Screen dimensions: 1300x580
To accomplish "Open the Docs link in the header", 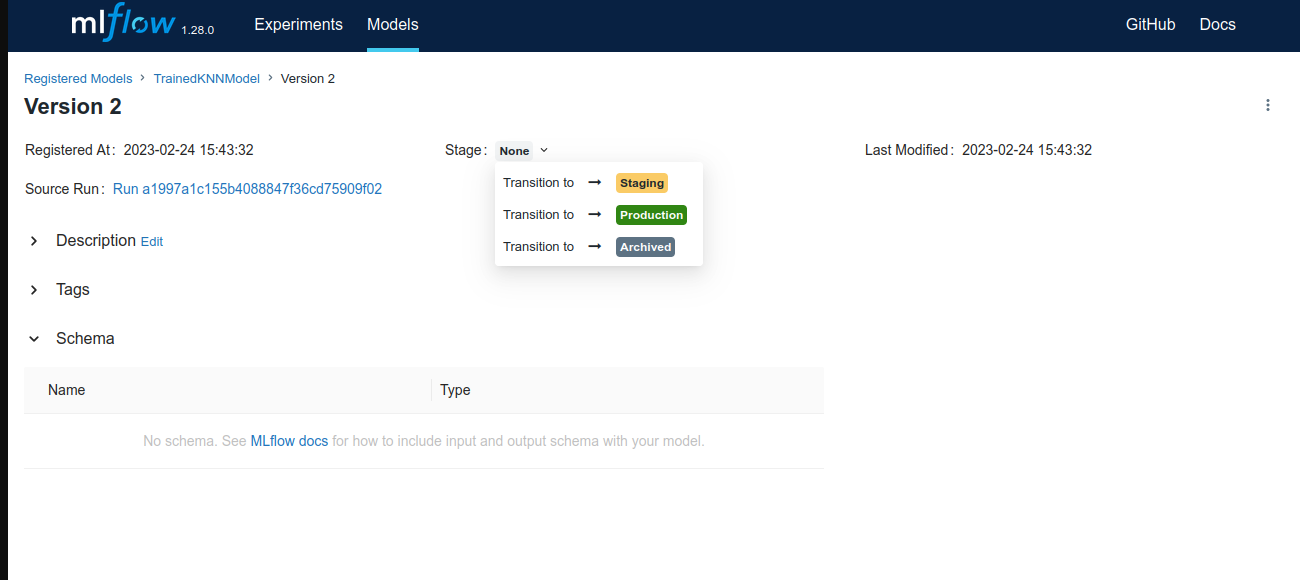I will [1217, 24].
